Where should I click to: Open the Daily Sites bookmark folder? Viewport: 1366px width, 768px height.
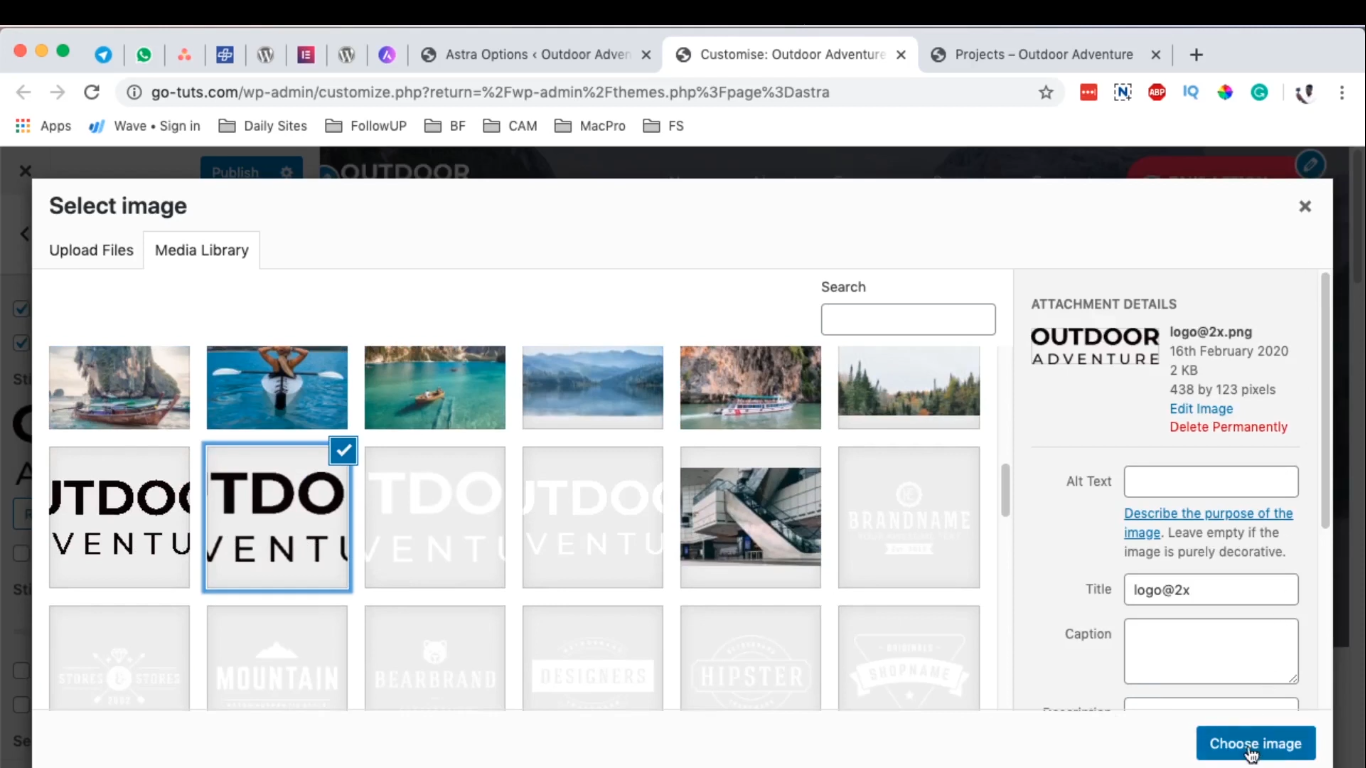[263, 126]
